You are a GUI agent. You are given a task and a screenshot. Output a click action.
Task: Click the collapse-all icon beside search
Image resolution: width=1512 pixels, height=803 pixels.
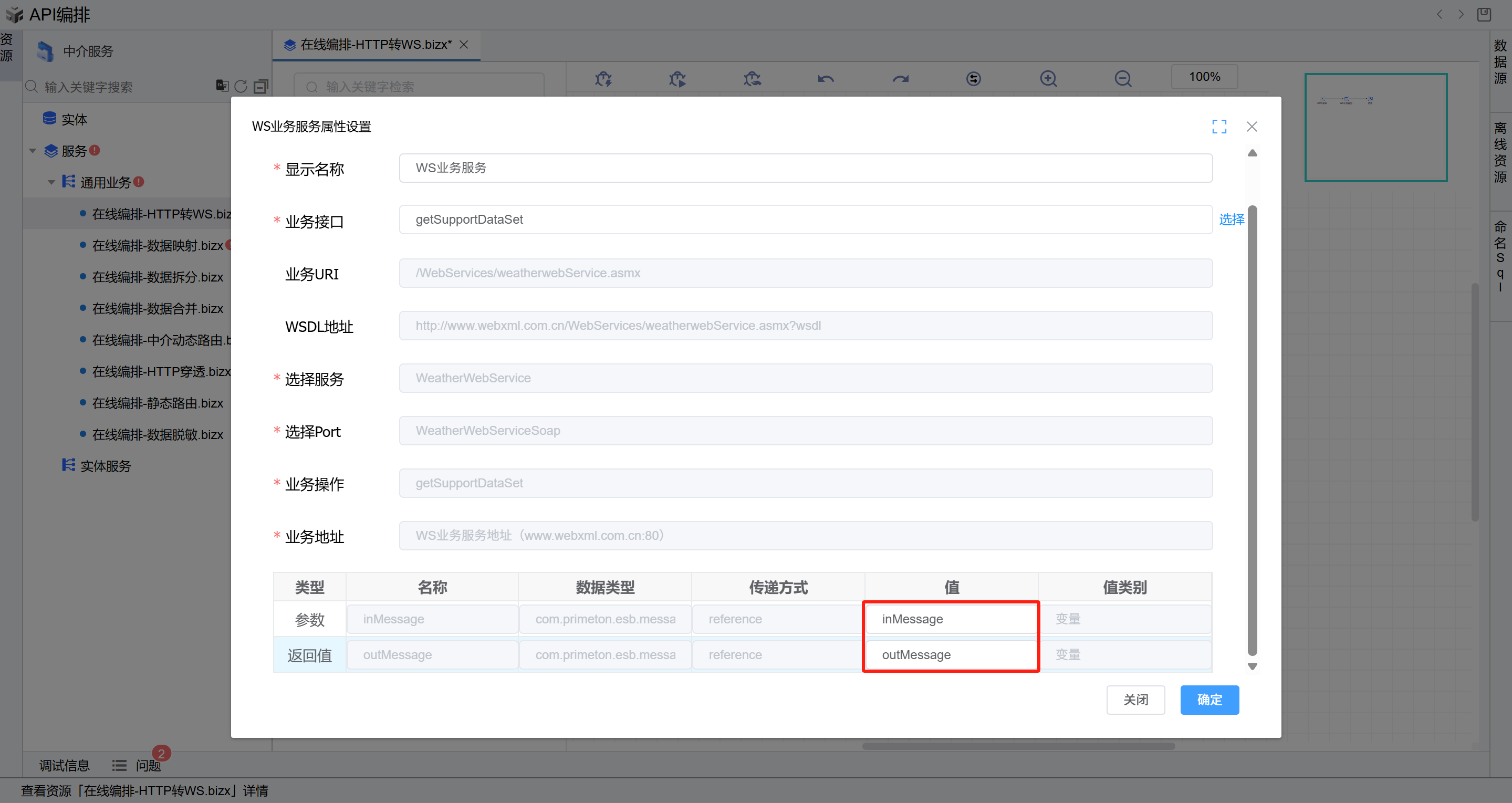tap(260, 86)
